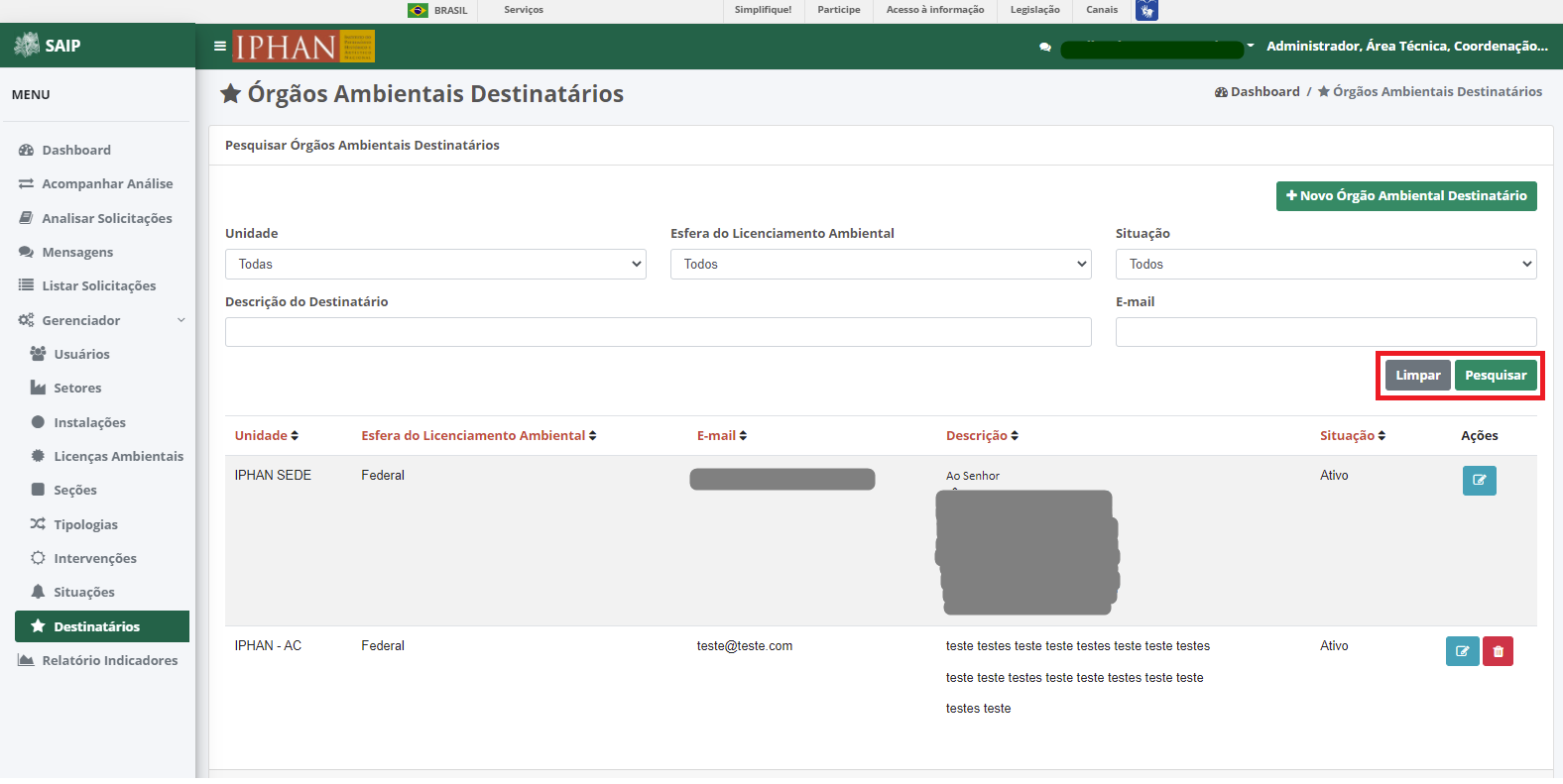
Task: Go to Dashboard in sidebar
Action: click(76, 150)
